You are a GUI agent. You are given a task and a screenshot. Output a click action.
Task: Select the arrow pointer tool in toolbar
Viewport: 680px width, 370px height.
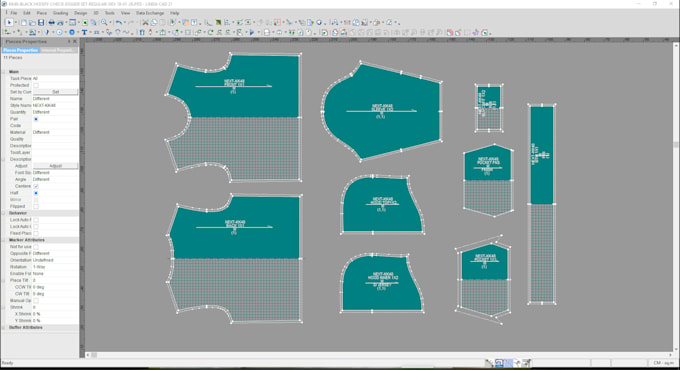[x=9, y=22]
